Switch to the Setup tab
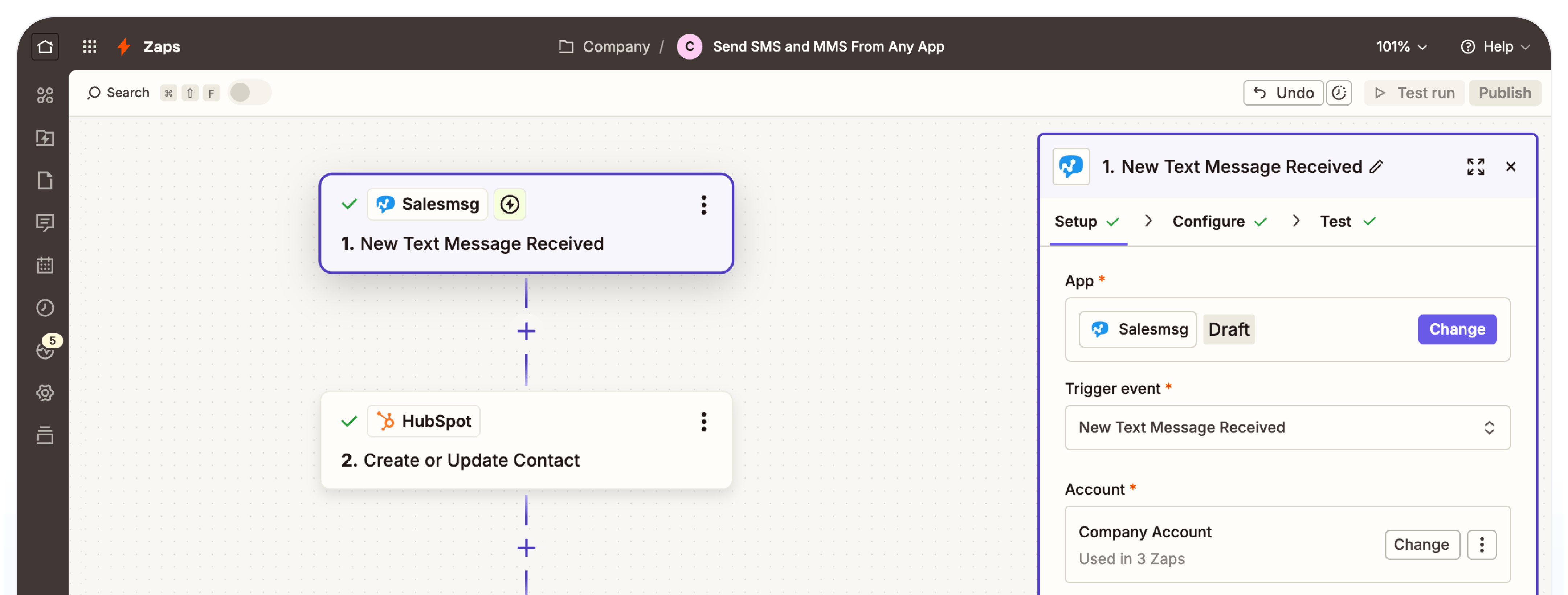The height and width of the screenshot is (595, 1568). pyautogui.click(x=1087, y=221)
